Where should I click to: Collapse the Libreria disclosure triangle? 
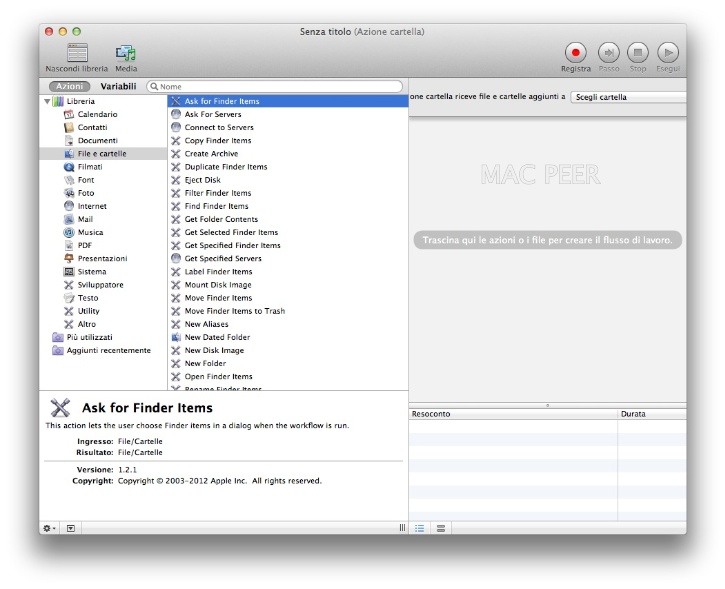[x=47, y=101]
